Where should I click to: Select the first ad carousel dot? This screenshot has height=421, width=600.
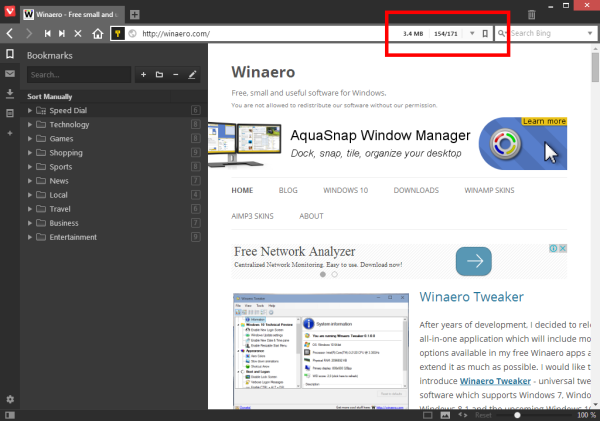point(323,274)
